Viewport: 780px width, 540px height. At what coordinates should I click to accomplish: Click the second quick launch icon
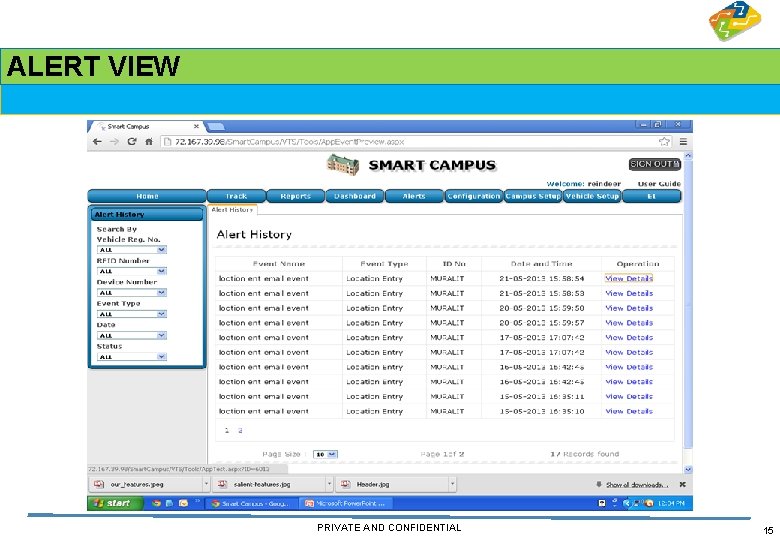[169, 503]
